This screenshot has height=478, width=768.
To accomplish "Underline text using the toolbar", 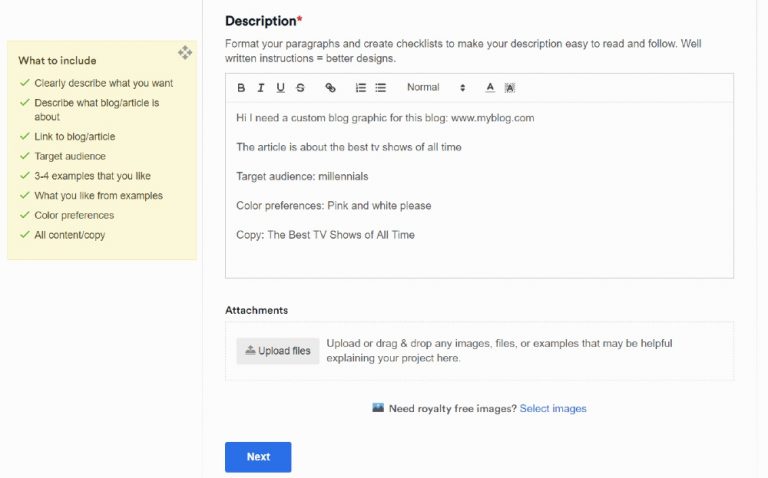I will 280,88.
